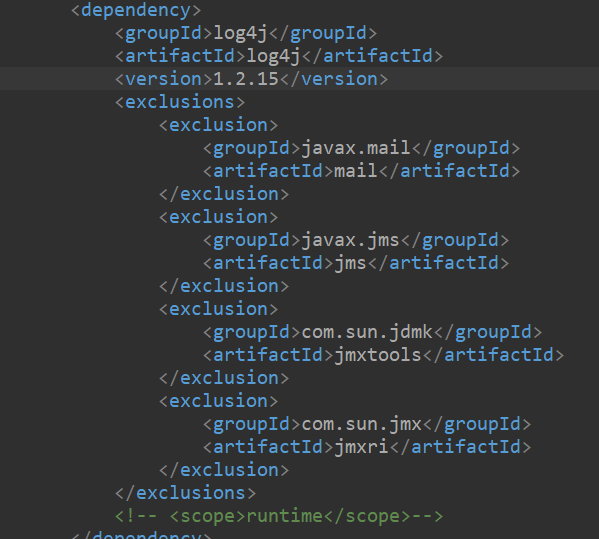Click the jms artifactId value
This screenshot has height=539, width=599.
350,263
